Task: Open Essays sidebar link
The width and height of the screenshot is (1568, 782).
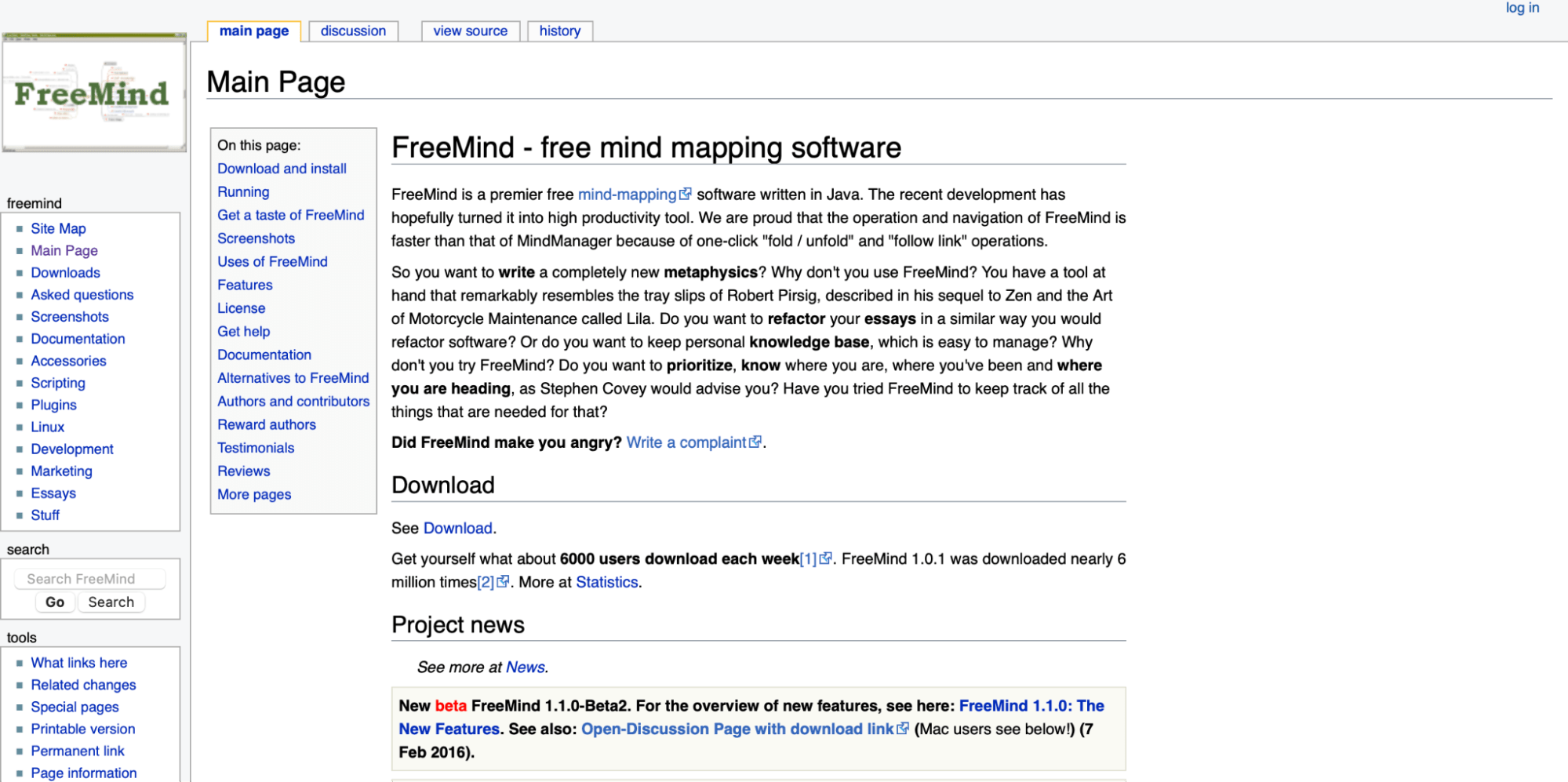Action: [53, 493]
